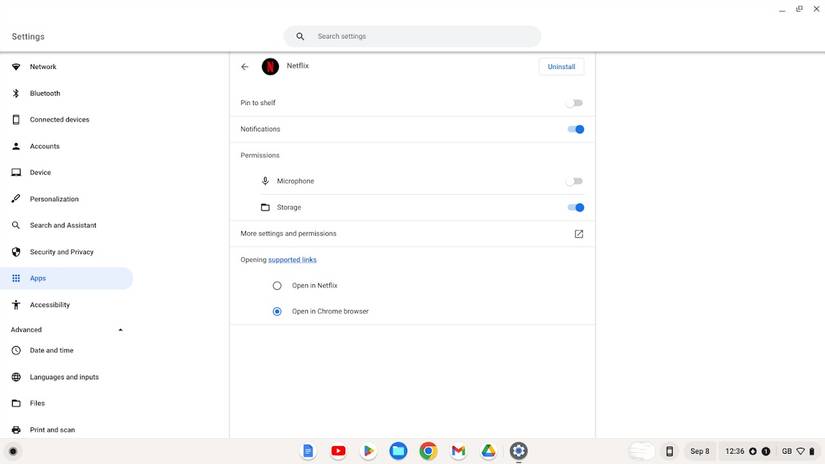
Task: Launch Google Play Store from shelf
Action: (x=368, y=451)
